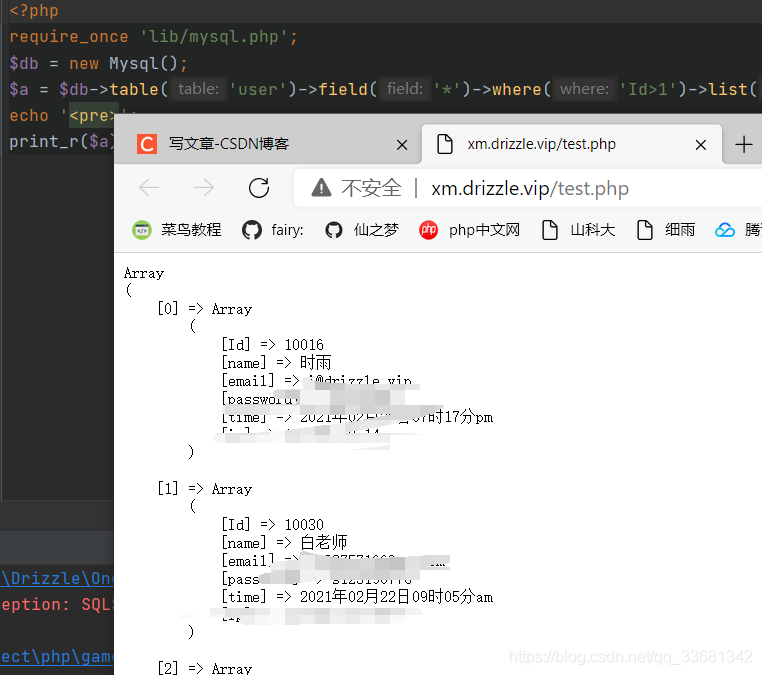Viewport: 762px width, 675px height.
Task: Click the [2] => Array line
Action: (x=205, y=668)
